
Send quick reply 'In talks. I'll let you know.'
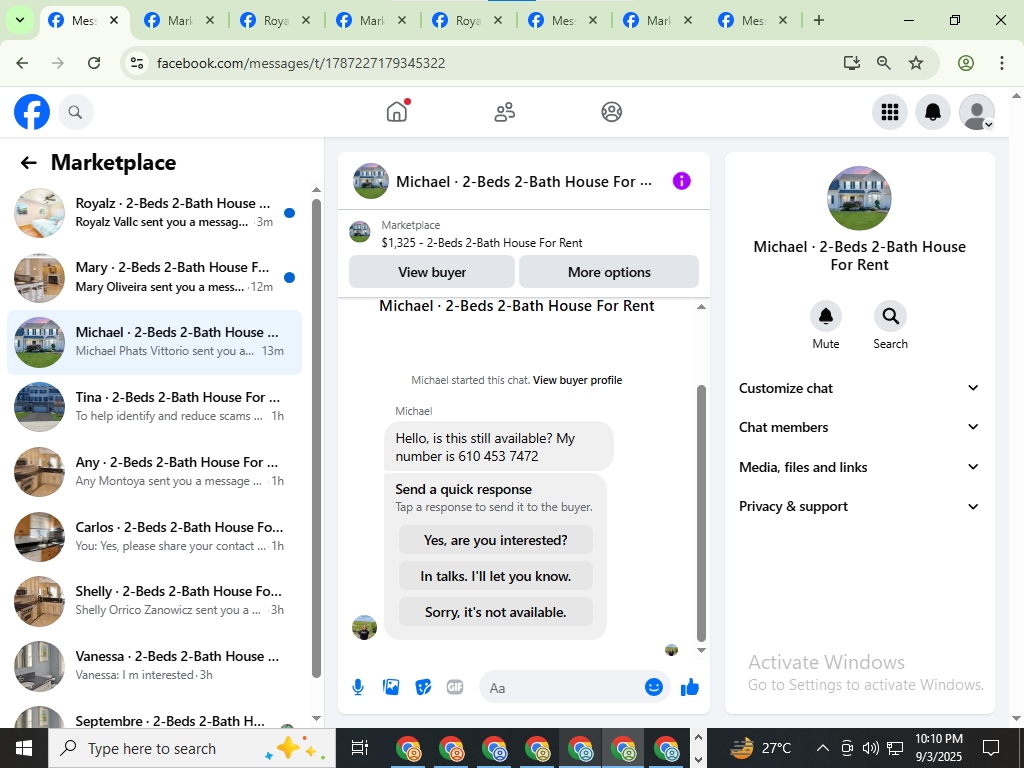pos(496,576)
